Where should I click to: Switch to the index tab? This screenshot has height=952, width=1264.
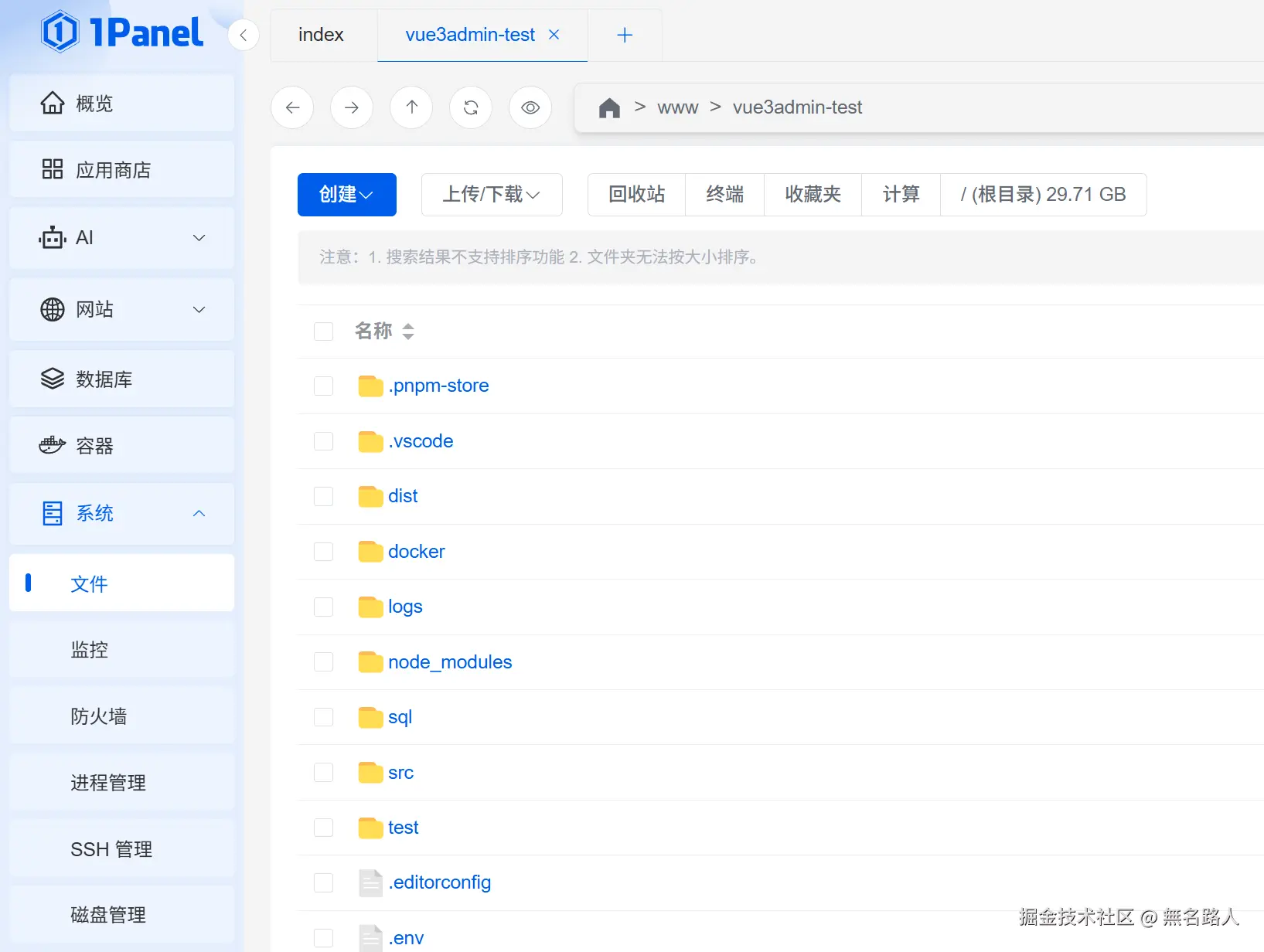point(322,35)
